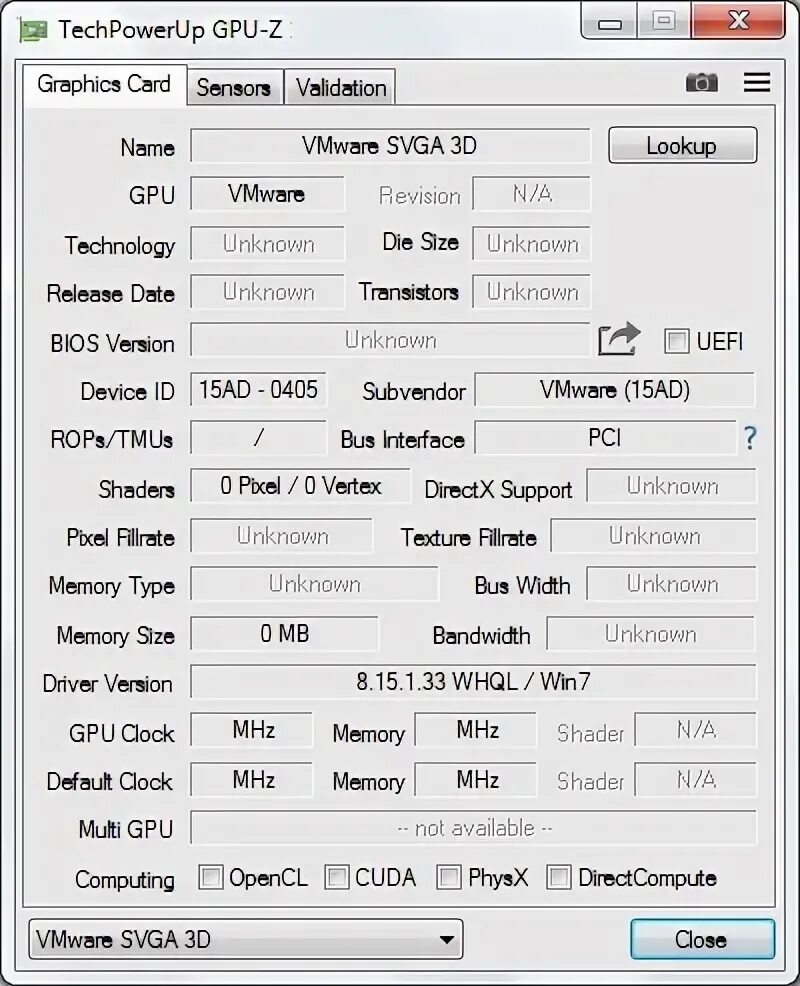800x986 pixels.
Task: Click the Release Date Unknown field
Action: (x=267, y=292)
